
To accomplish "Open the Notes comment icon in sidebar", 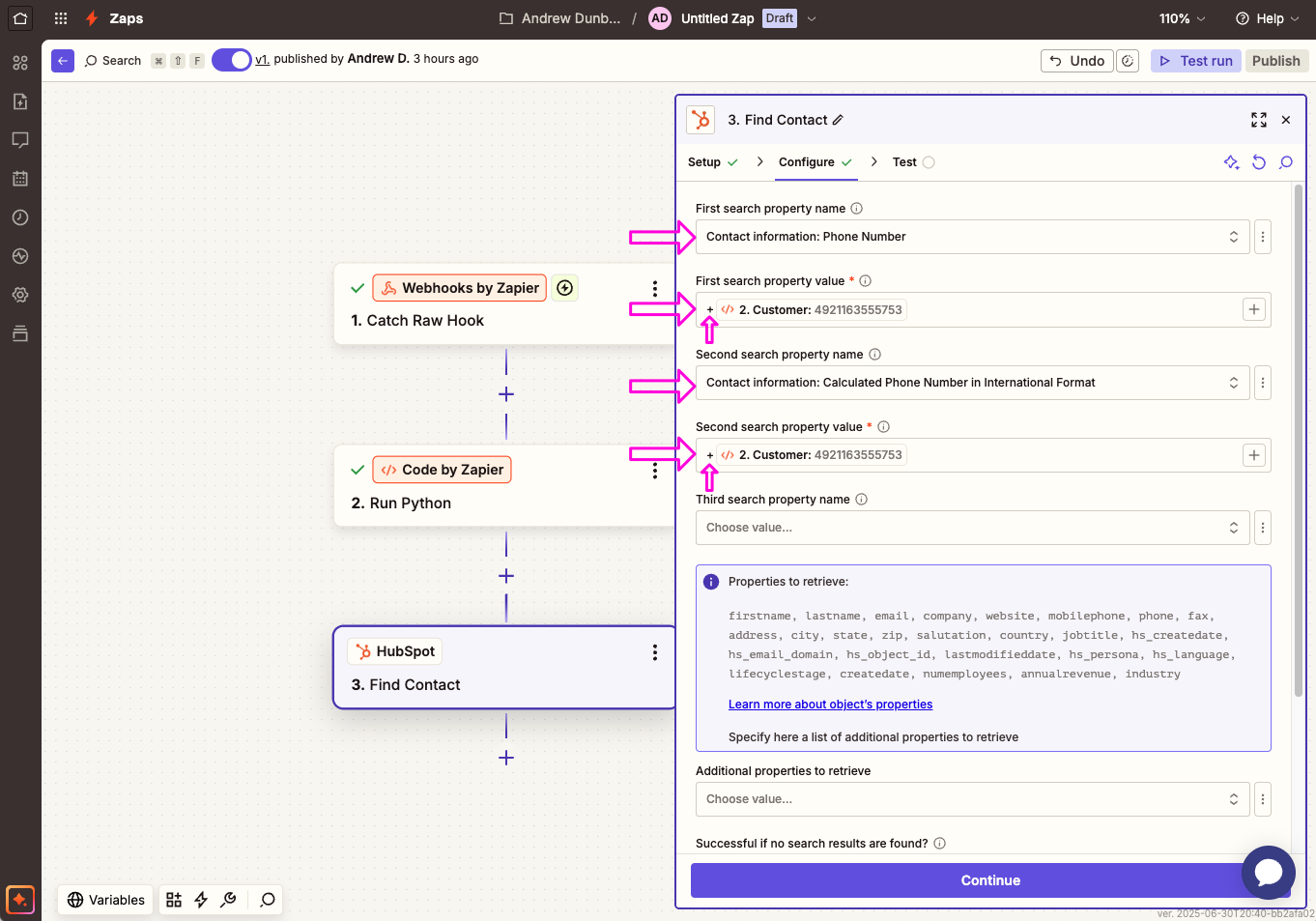I will (x=20, y=140).
